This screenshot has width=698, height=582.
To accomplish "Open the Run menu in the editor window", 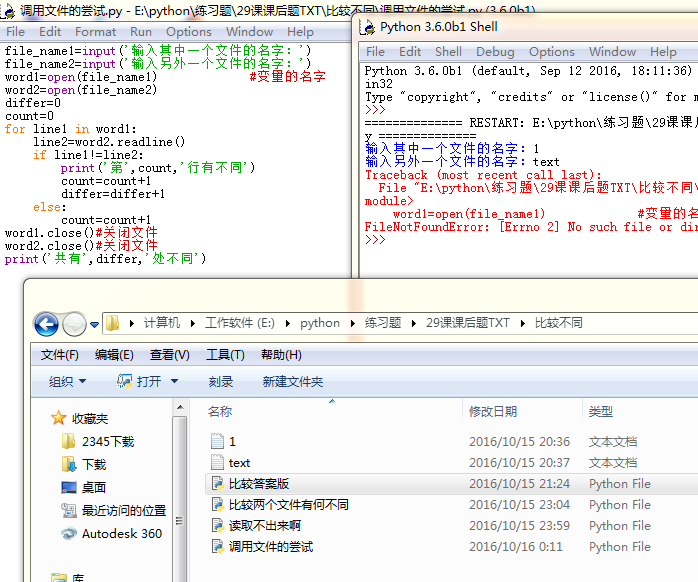I will tap(141, 32).
